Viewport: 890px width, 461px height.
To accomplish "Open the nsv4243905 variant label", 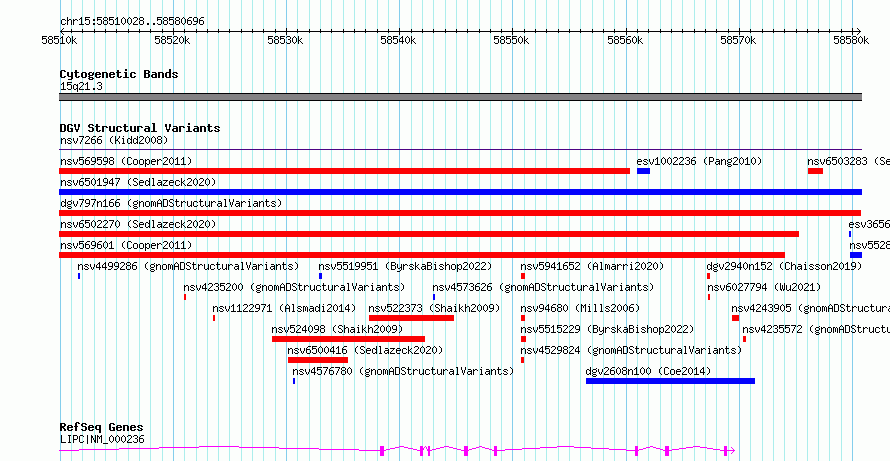I will click(811, 308).
